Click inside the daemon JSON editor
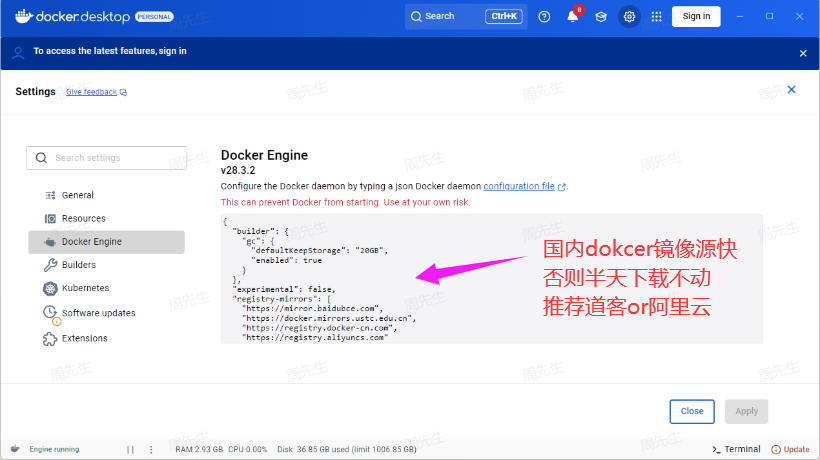The height and width of the screenshot is (460, 820). (492, 279)
